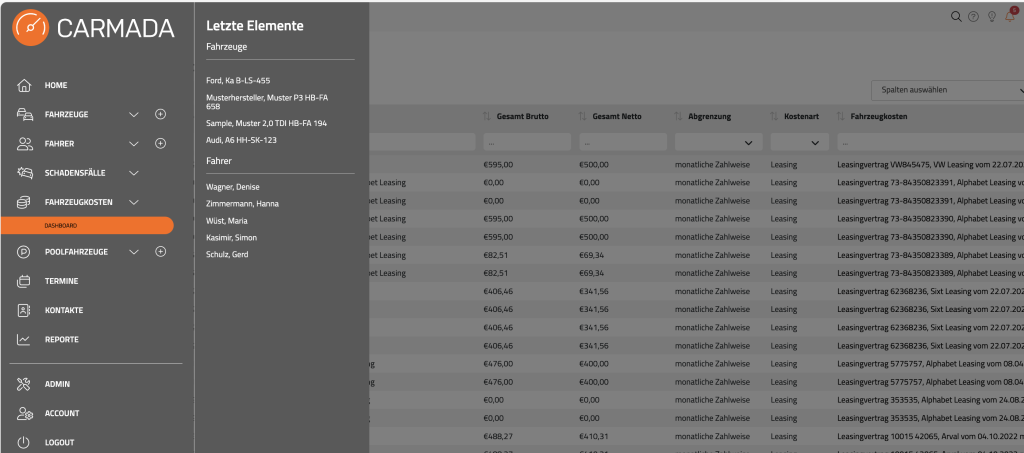Click the ACCOUNT menu label
Viewport: 1024px width, 453px height.
[62, 413]
